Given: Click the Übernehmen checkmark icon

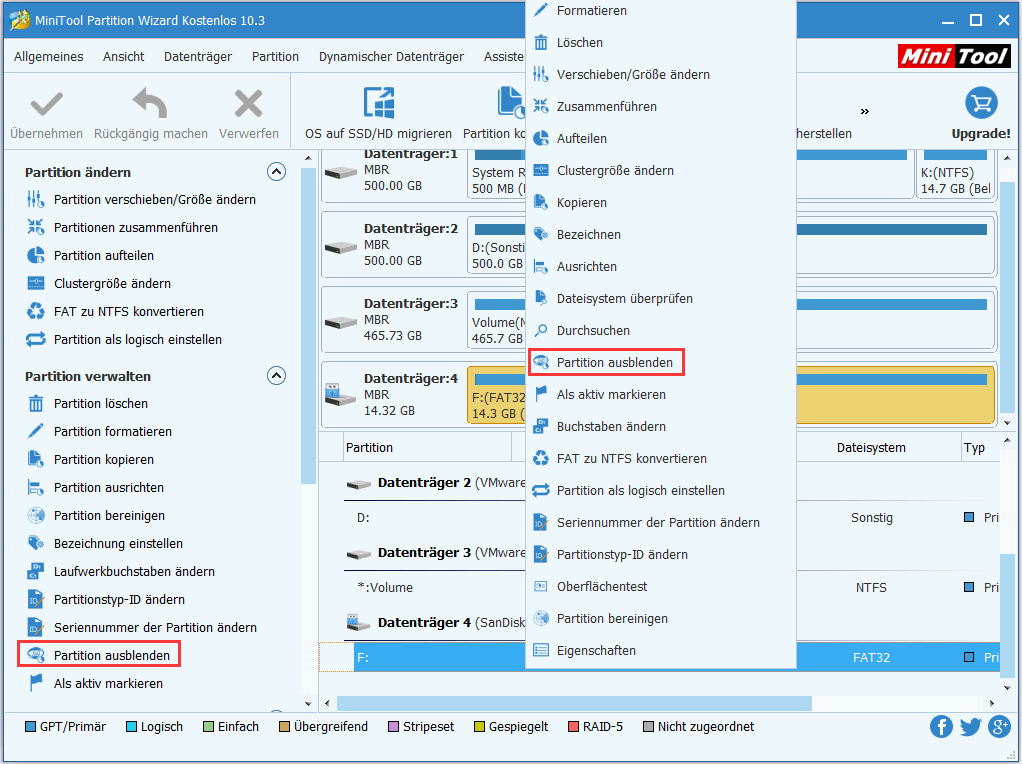Looking at the screenshot, I should click(x=46, y=104).
